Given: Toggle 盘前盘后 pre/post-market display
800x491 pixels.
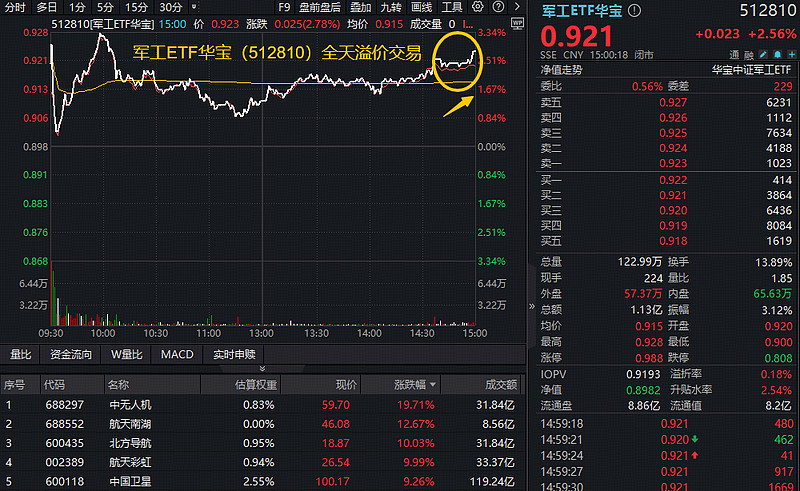Looking at the screenshot, I should tap(320, 7).
